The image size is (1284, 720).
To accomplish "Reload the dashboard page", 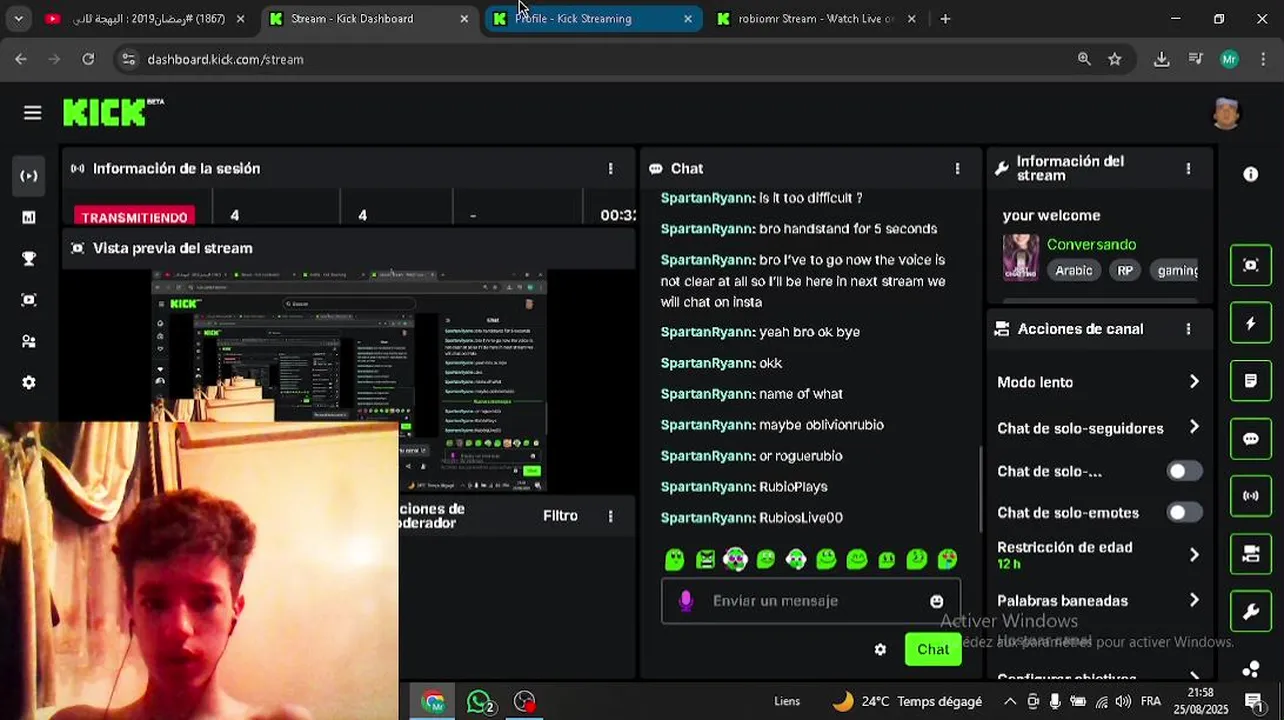I will pyautogui.click(x=88, y=59).
